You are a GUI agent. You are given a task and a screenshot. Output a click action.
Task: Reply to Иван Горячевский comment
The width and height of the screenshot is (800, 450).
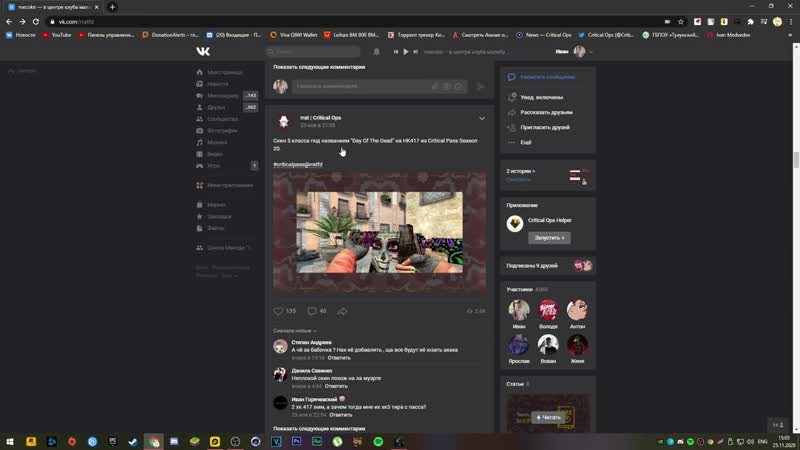coord(340,415)
